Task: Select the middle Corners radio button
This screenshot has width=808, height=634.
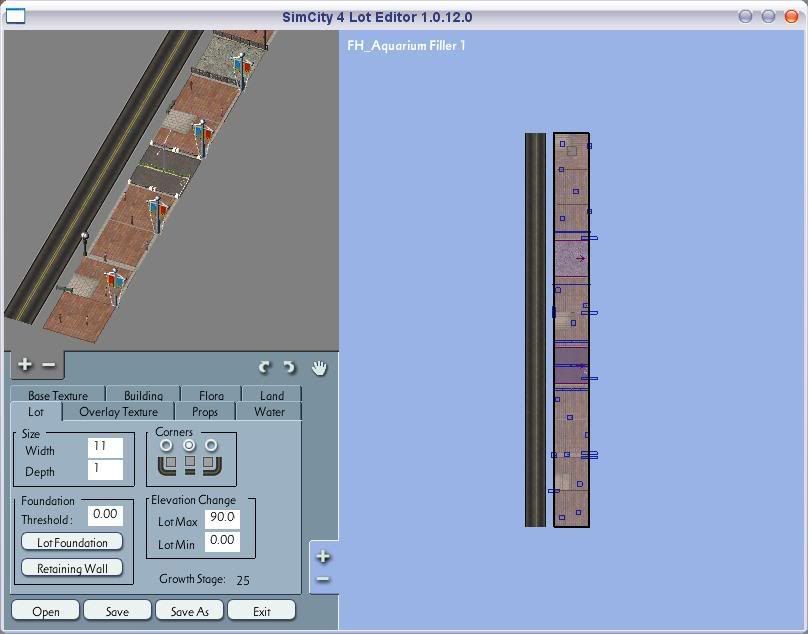Action: (189, 444)
